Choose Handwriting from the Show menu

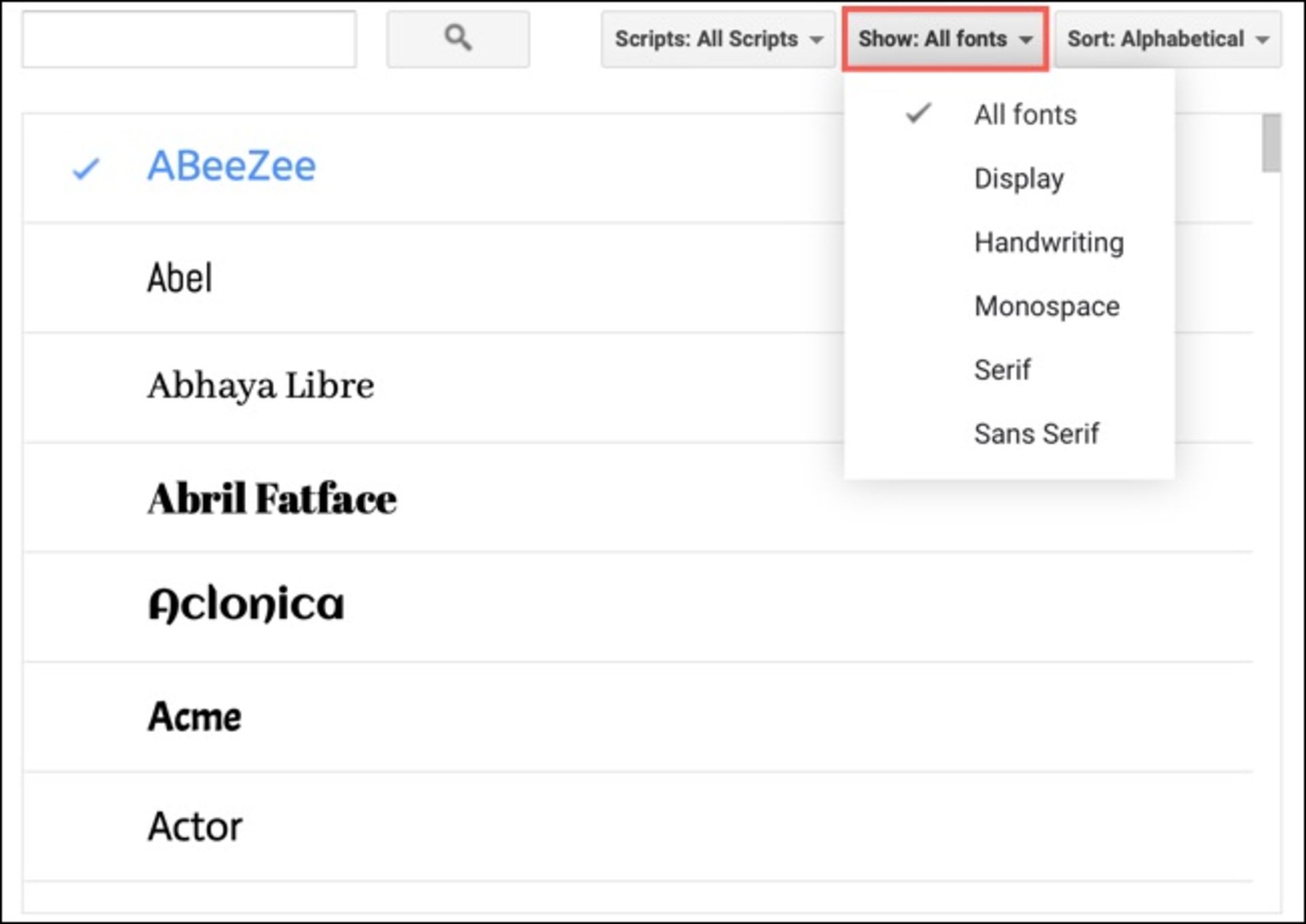(x=1048, y=242)
